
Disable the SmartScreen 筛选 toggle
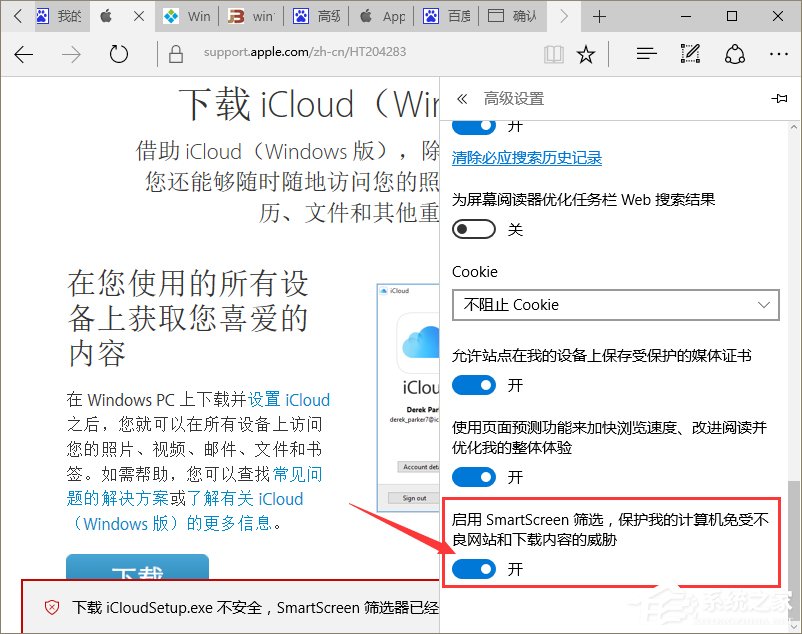click(473, 567)
